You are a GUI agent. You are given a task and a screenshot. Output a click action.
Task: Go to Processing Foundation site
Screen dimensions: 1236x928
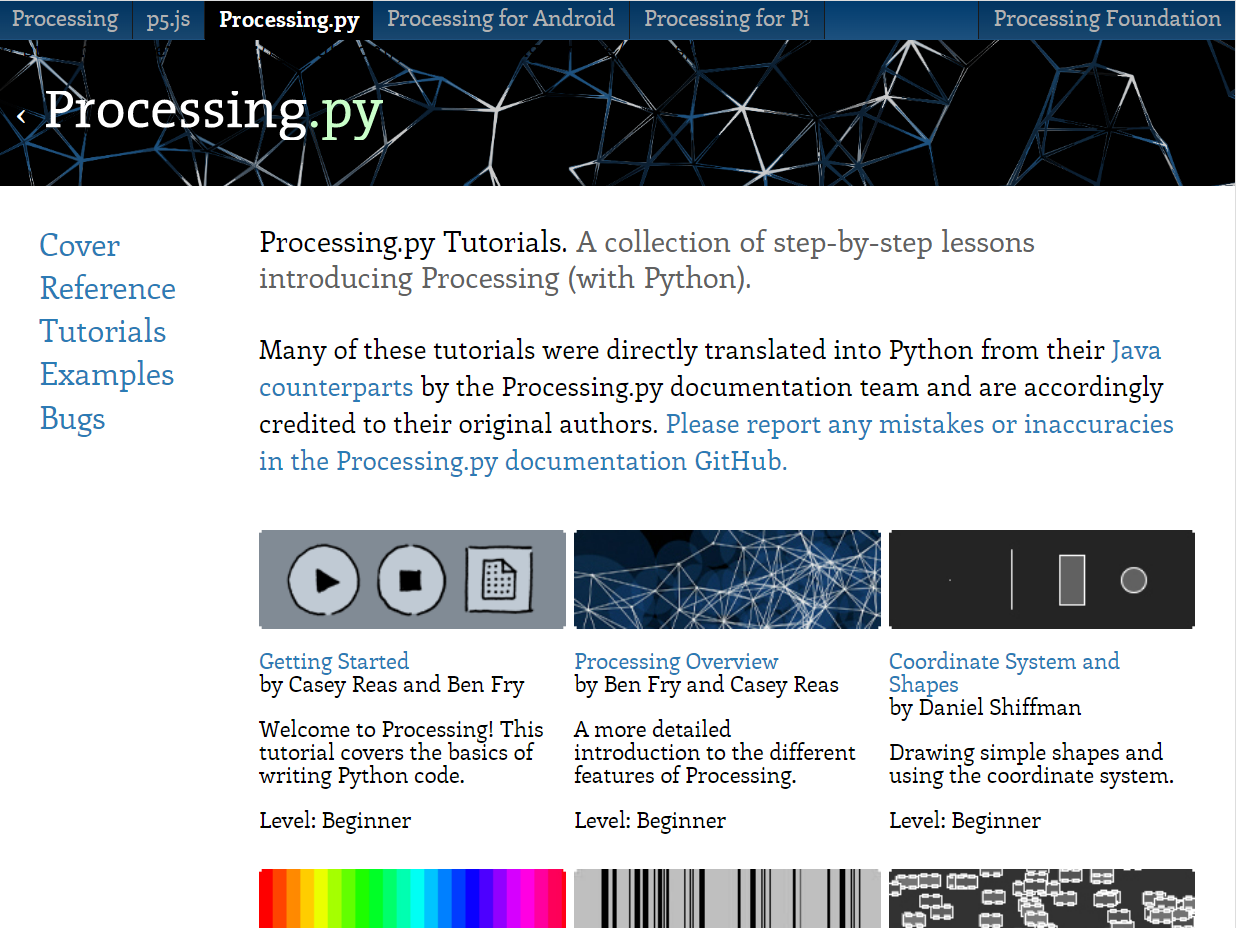tap(1106, 19)
